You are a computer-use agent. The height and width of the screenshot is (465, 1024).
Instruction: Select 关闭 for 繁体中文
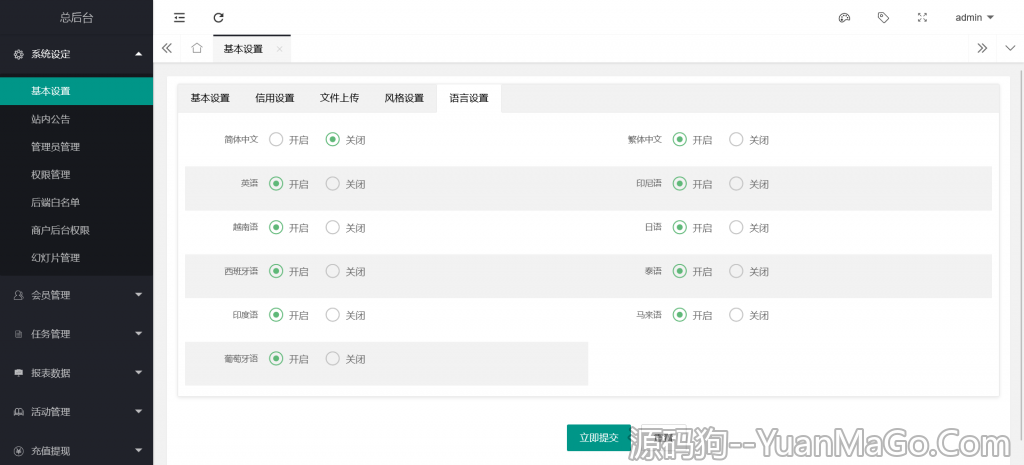pyautogui.click(x=748, y=140)
